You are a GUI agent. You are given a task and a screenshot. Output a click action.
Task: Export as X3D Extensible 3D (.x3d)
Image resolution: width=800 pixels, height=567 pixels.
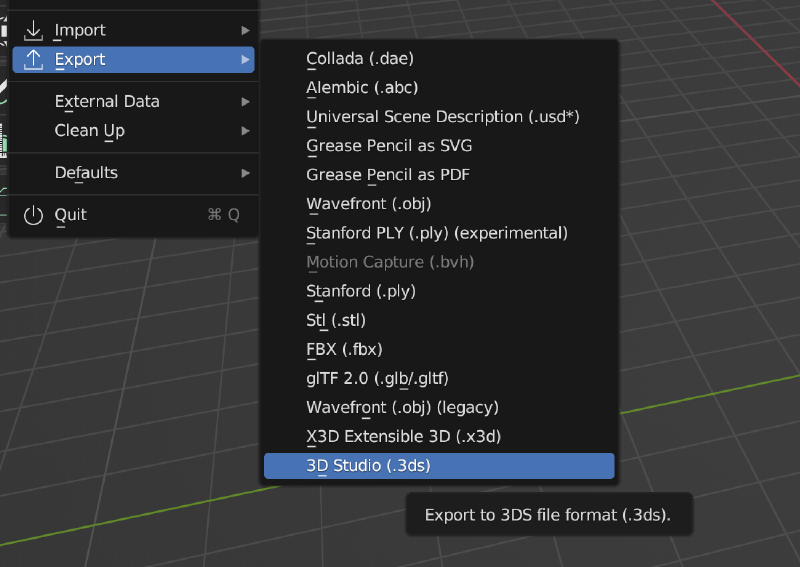click(x=439, y=437)
